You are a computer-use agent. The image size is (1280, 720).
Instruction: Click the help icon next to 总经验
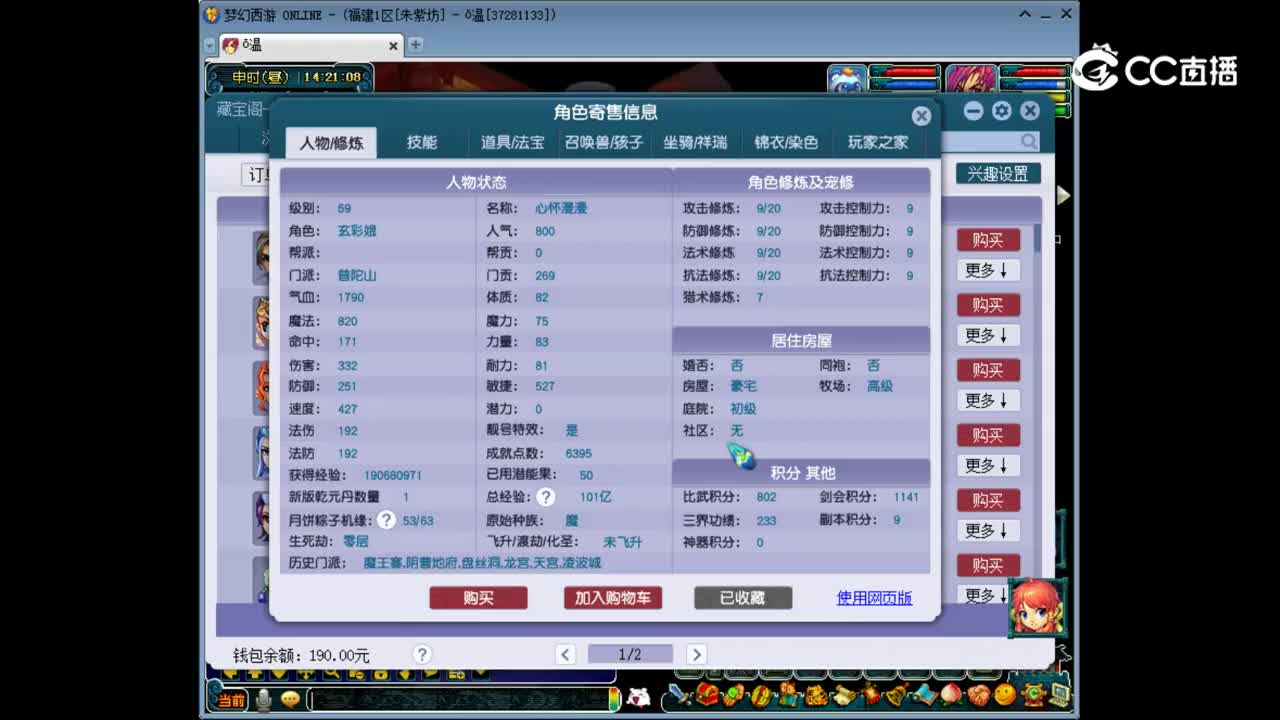pos(545,497)
